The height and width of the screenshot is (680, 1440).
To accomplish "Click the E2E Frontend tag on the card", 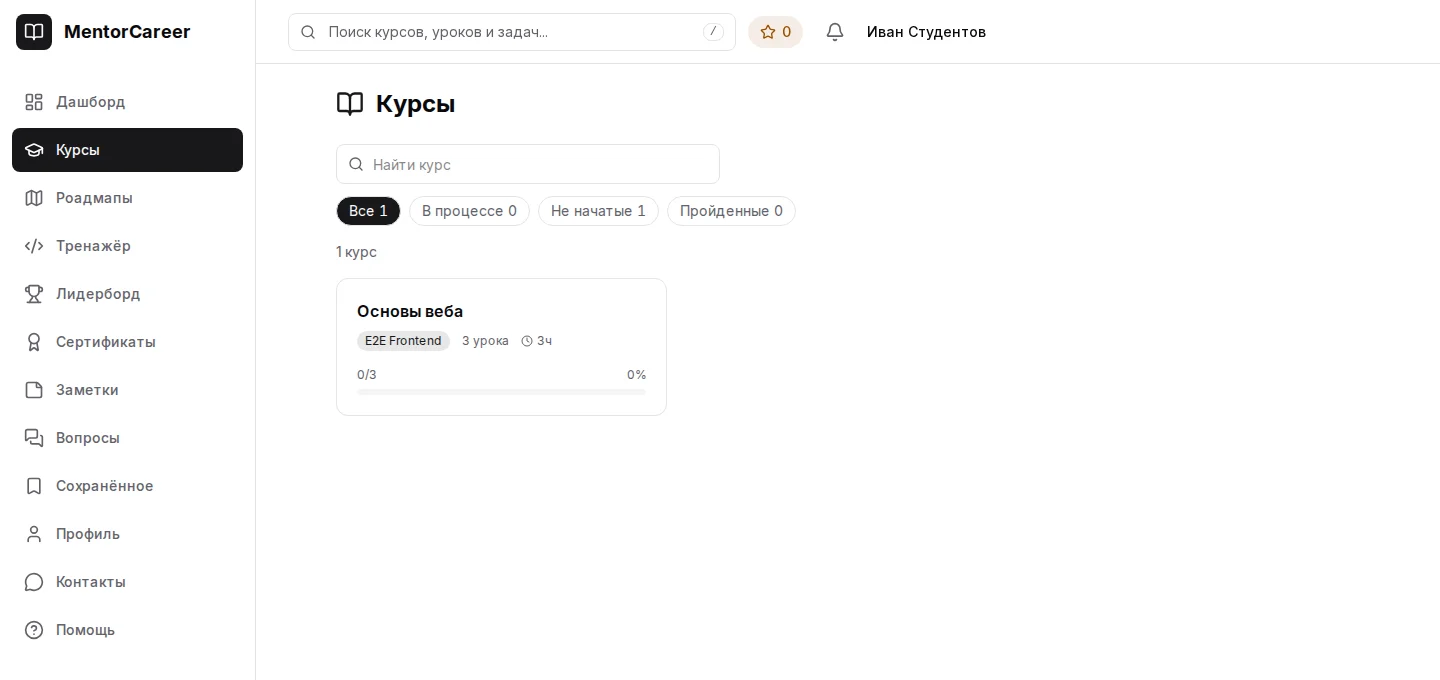I will point(403,341).
